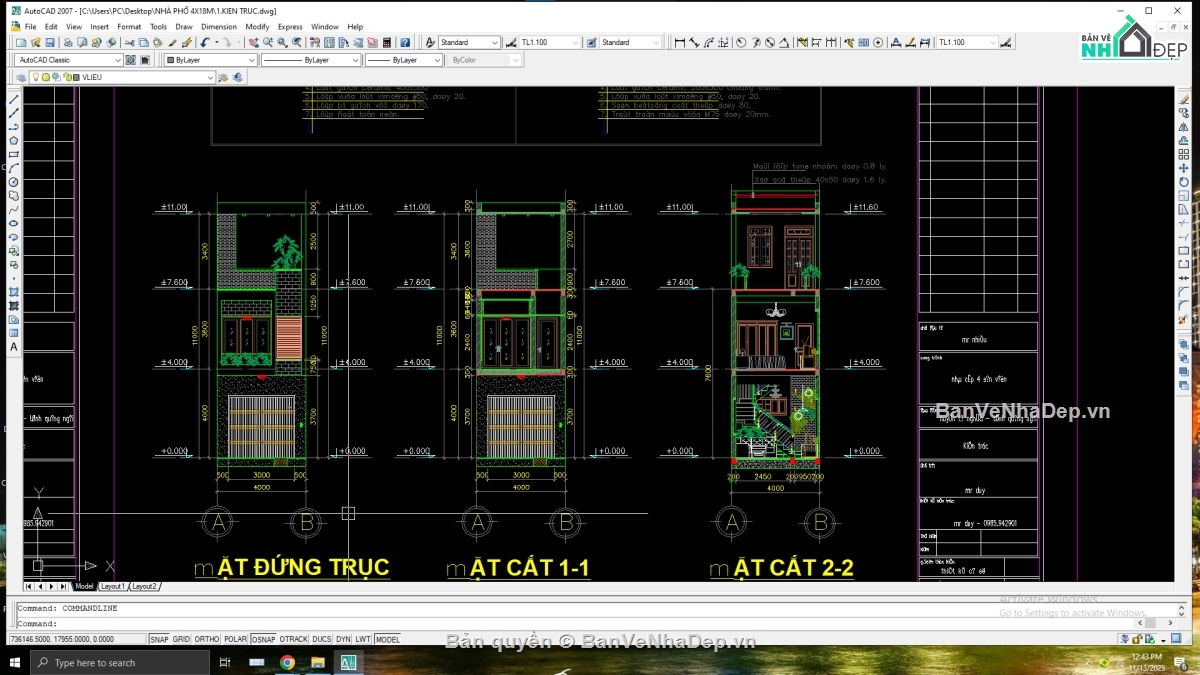Select the Erase tool in Modify toolbar
1200x675 pixels.
coord(1184,100)
